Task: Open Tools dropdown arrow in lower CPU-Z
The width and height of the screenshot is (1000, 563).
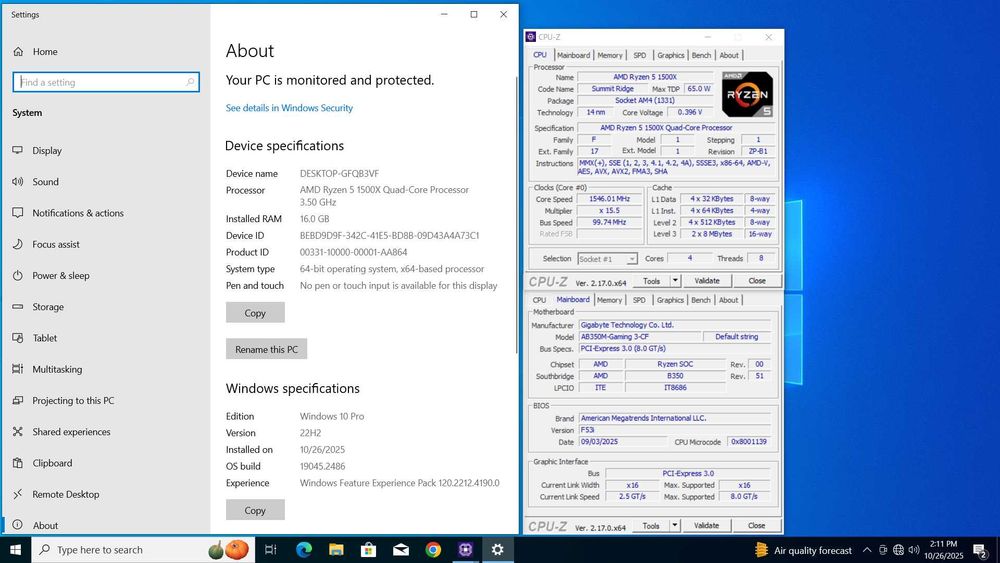Action: click(674, 525)
